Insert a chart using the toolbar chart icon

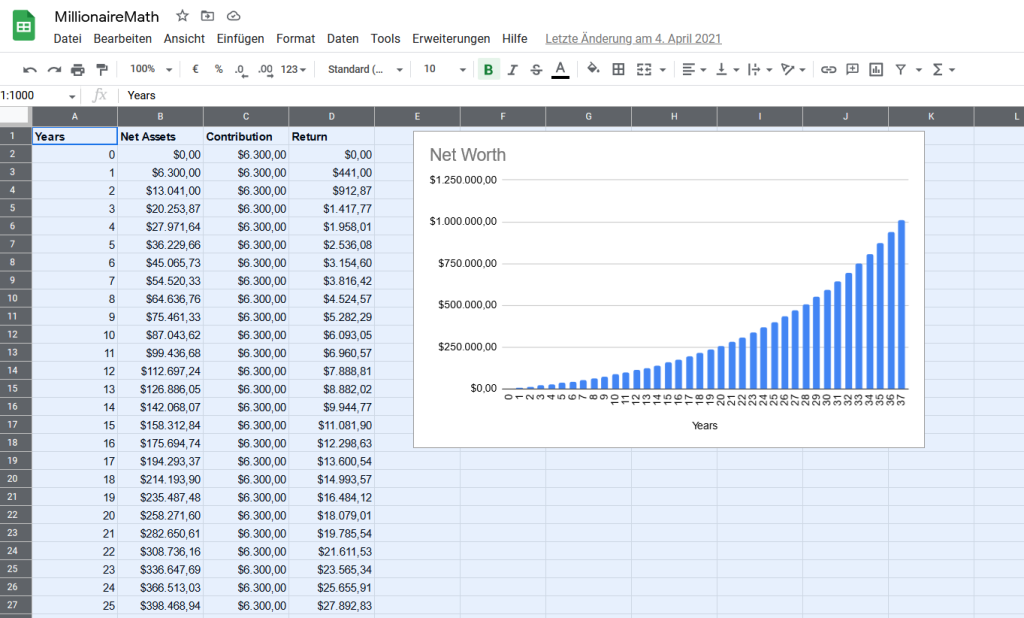tap(876, 69)
